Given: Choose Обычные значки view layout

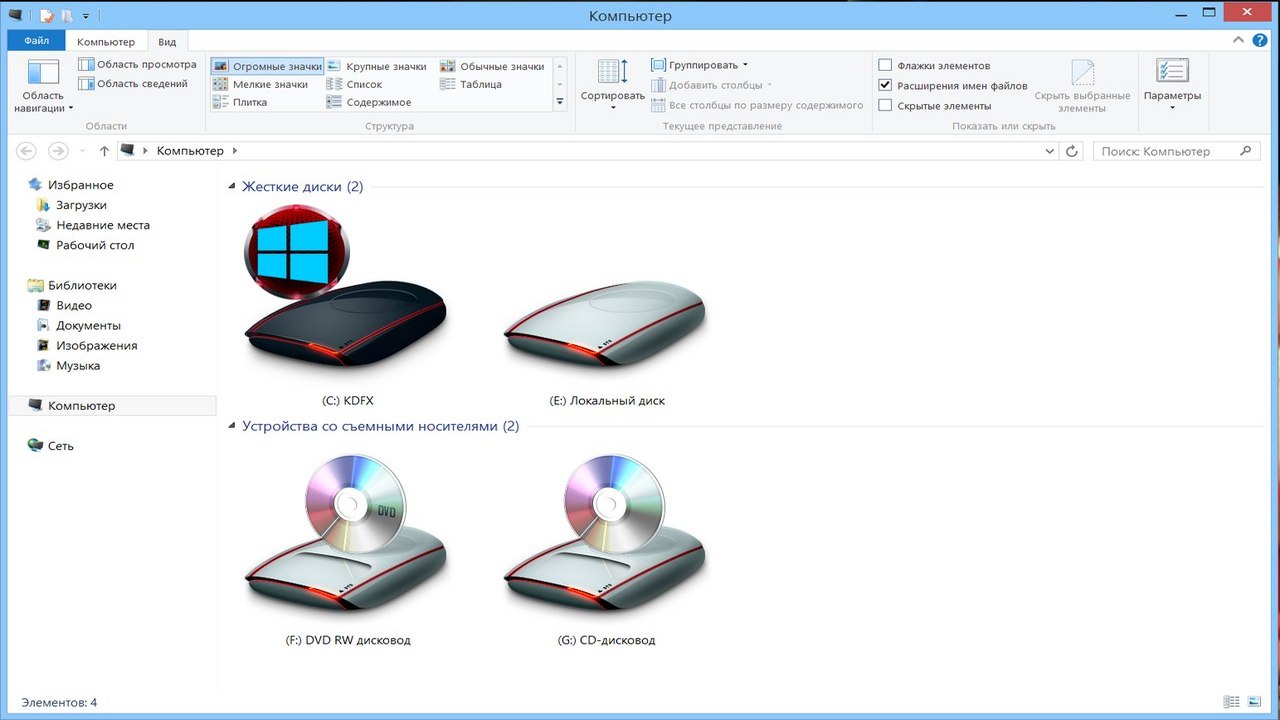Looking at the screenshot, I should tap(492, 66).
